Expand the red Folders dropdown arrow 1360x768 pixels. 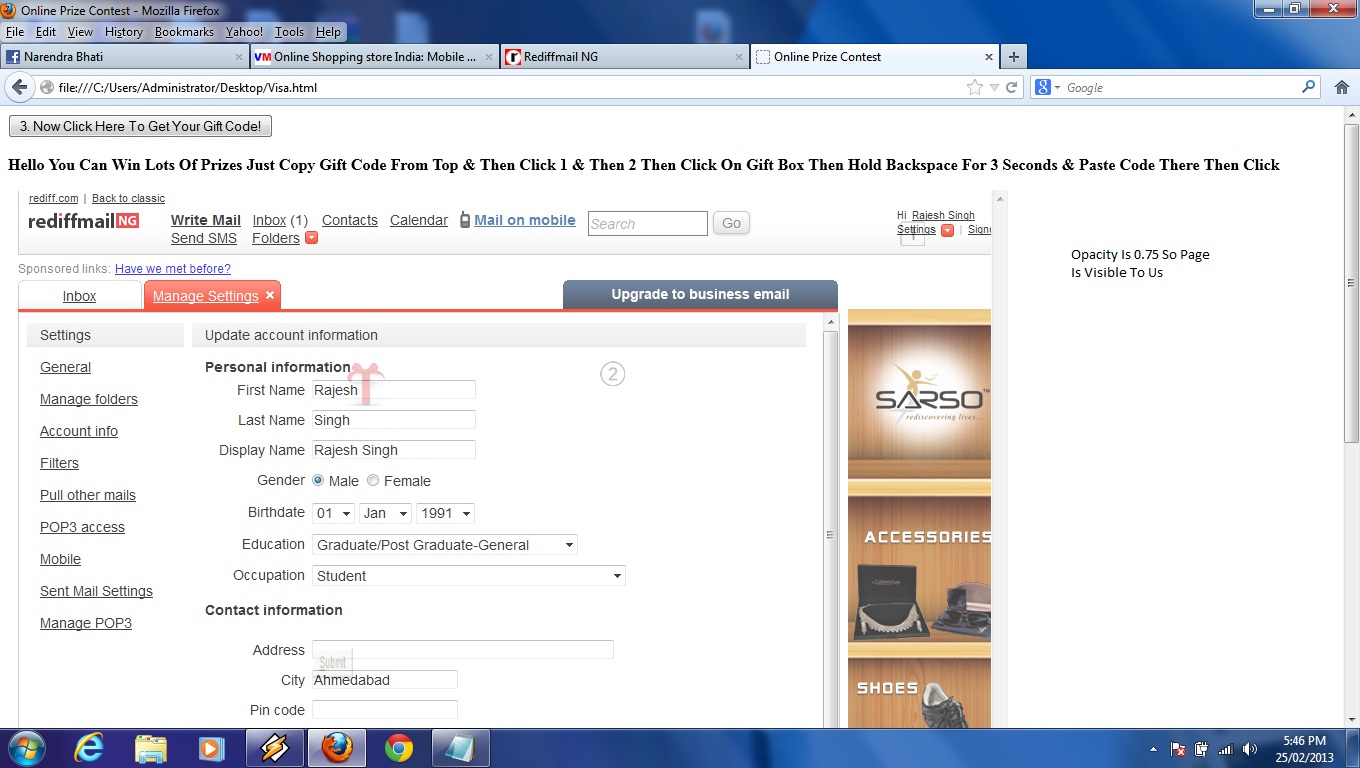(x=311, y=238)
